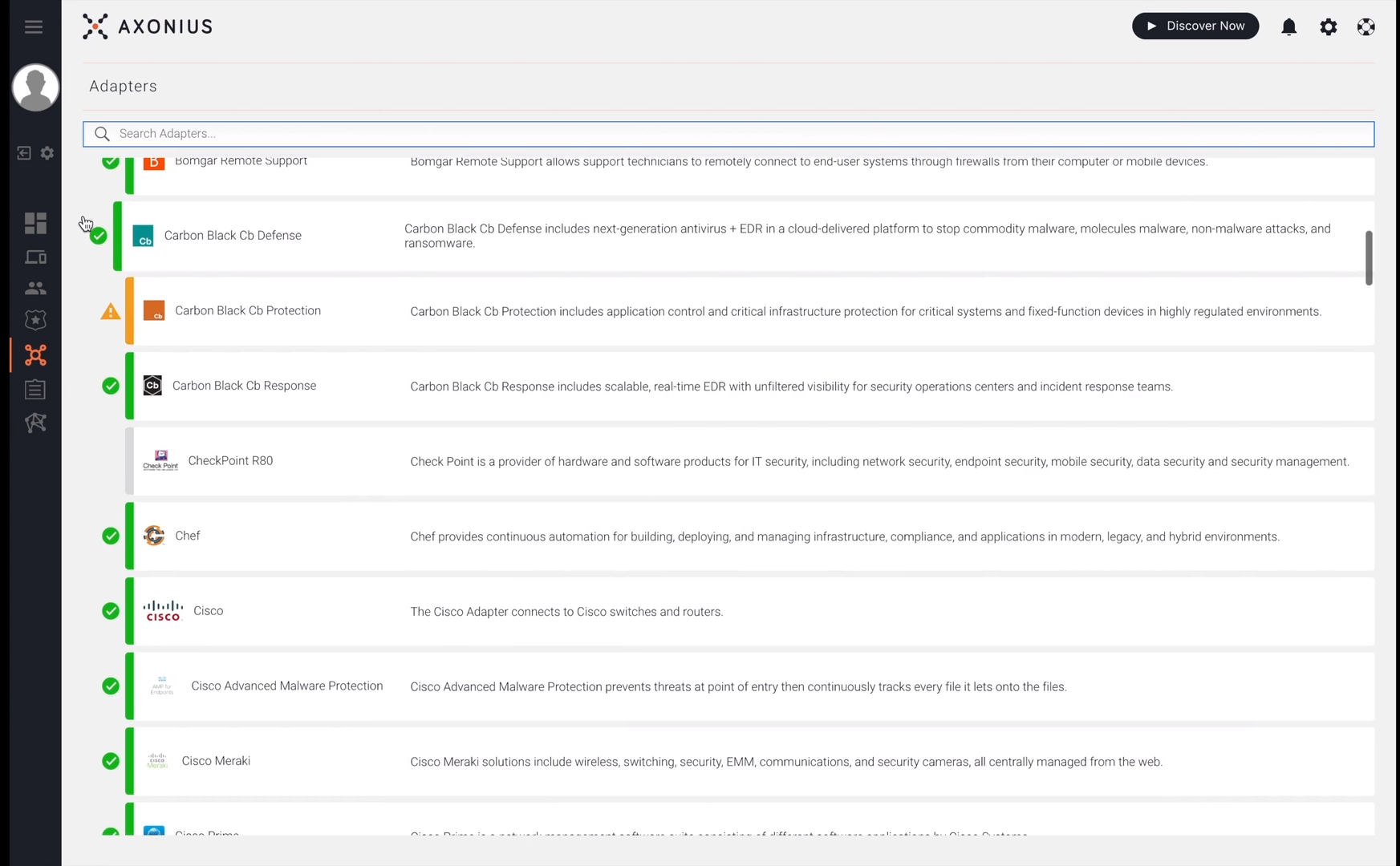Screen dimensions: 1400x866
Task: Open system settings gear
Action: (1329, 26)
